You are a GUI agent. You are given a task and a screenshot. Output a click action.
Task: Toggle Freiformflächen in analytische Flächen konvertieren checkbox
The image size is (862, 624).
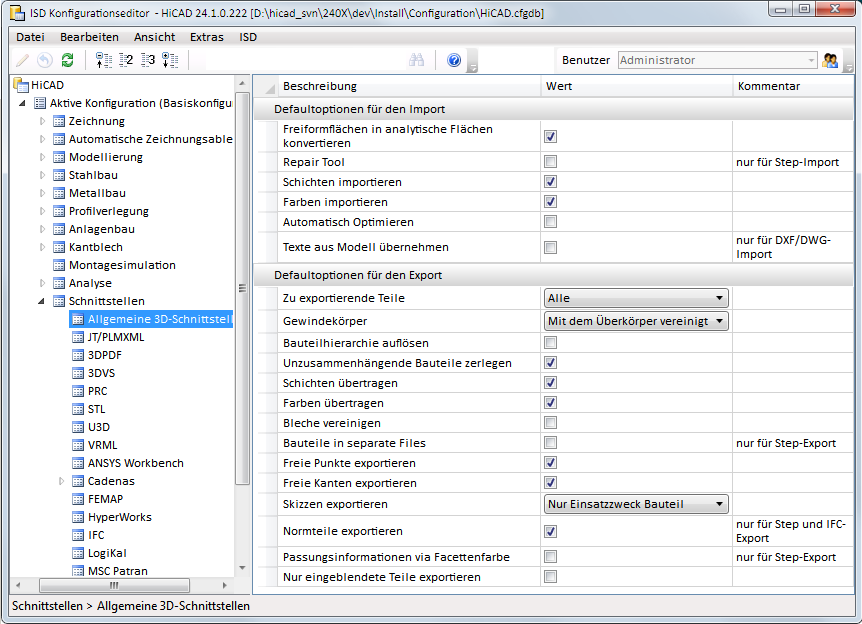pos(550,136)
